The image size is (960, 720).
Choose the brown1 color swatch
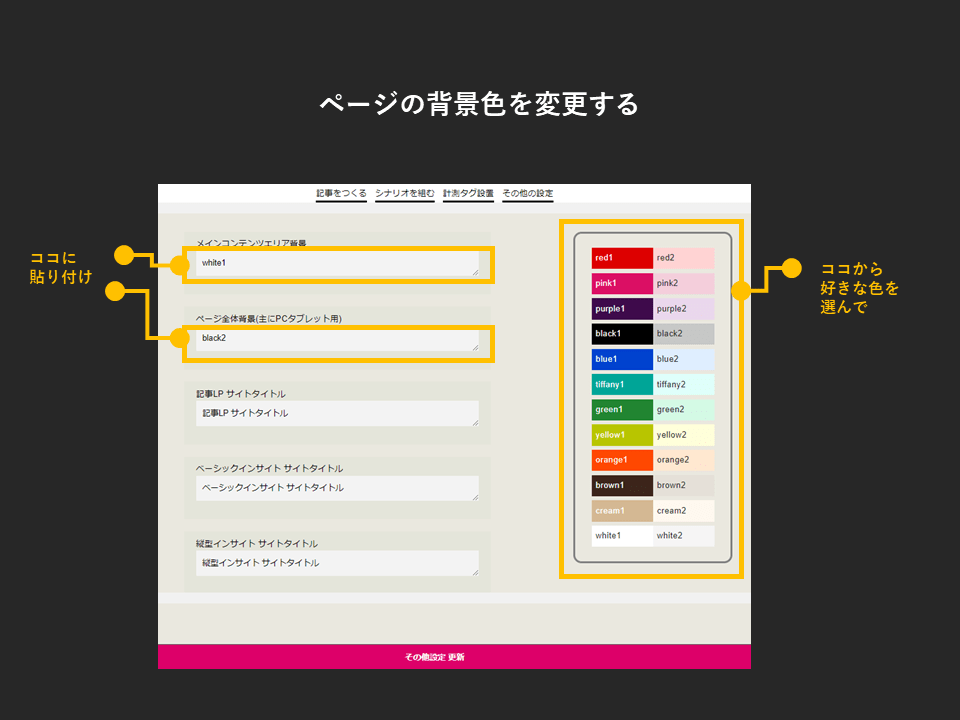coord(621,485)
